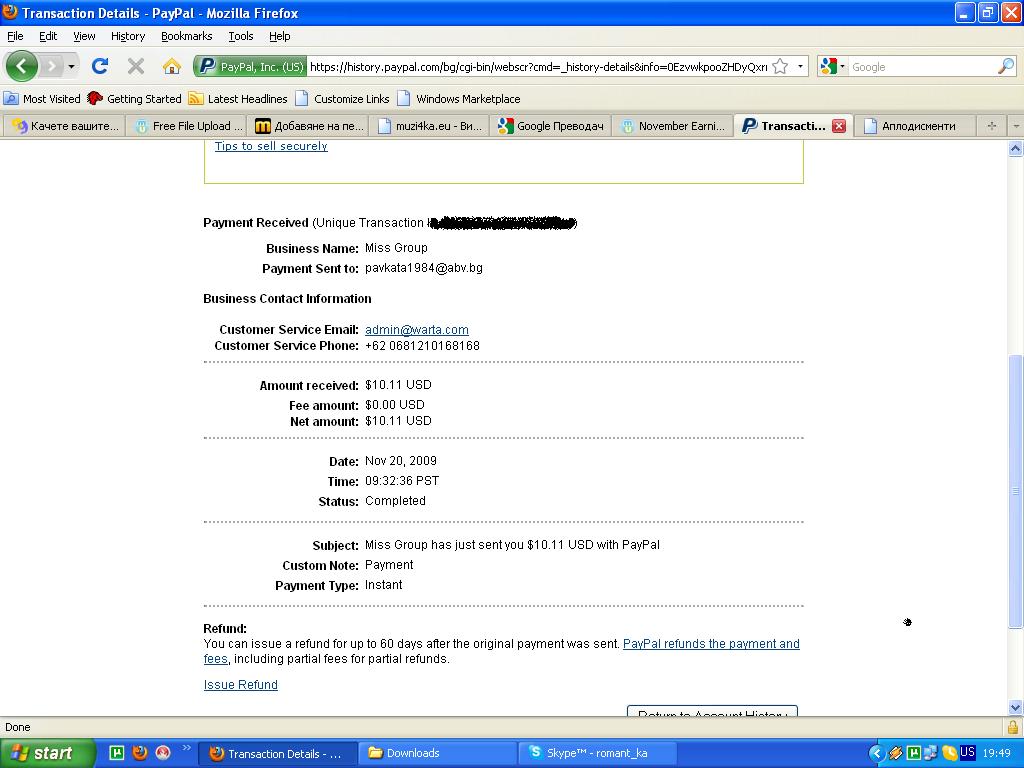Viewport: 1024px width, 768px height.
Task: Bookmark this page with the star
Action: pos(780,67)
